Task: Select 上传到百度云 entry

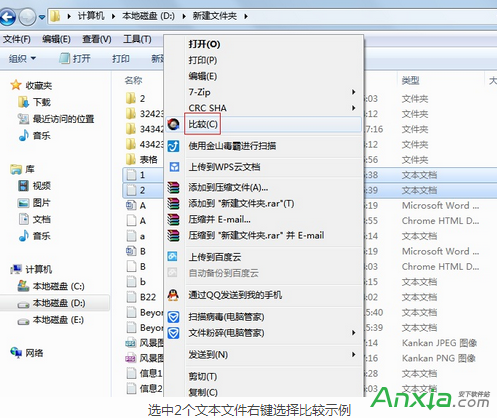Action: (x=215, y=257)
